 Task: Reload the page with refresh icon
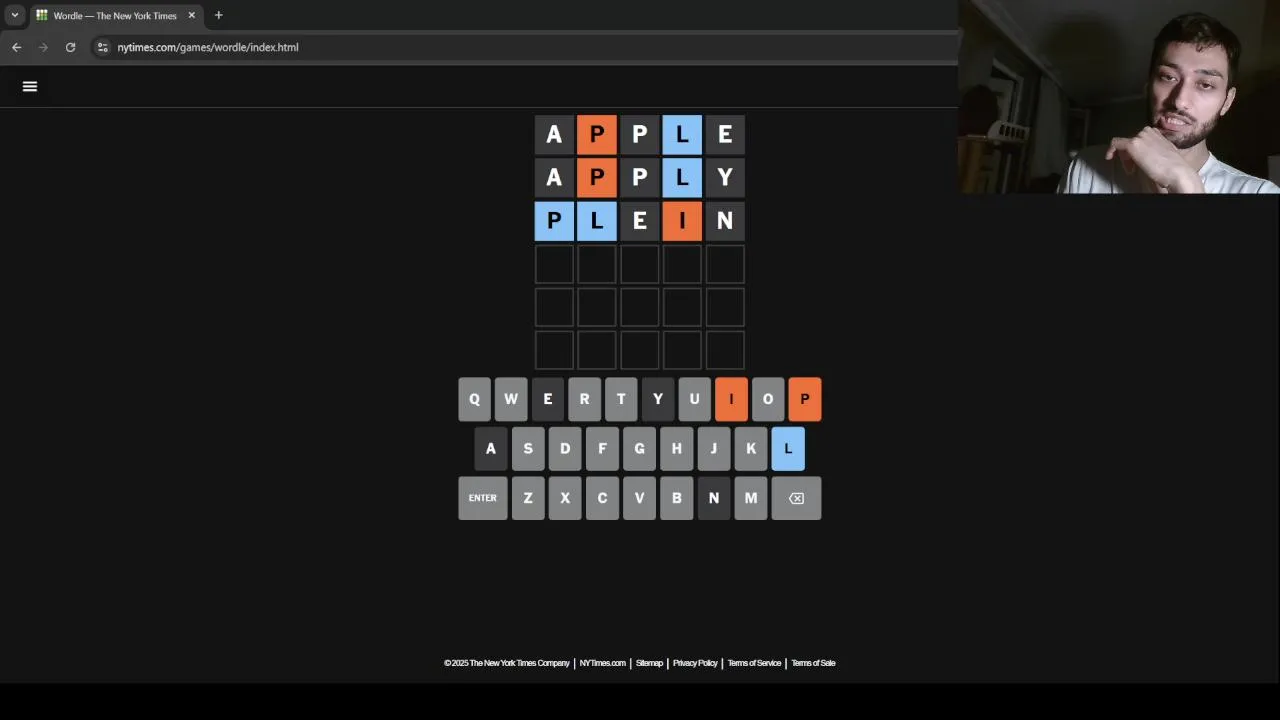[70, 47]
